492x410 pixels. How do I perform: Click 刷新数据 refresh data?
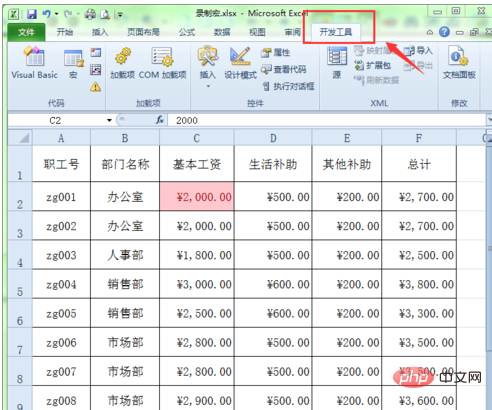point(377,80)
